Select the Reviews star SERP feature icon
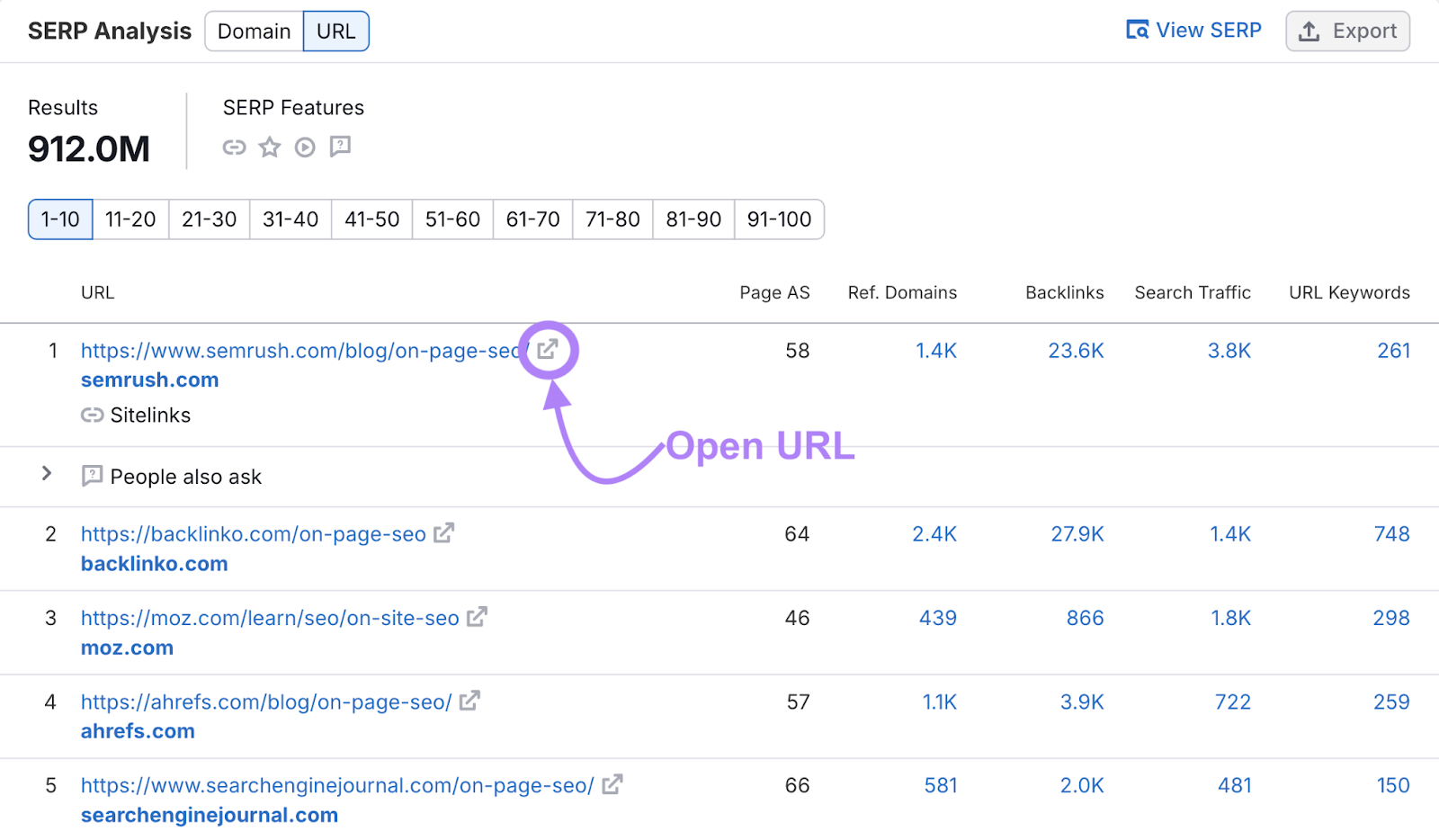 click(270, 147)
